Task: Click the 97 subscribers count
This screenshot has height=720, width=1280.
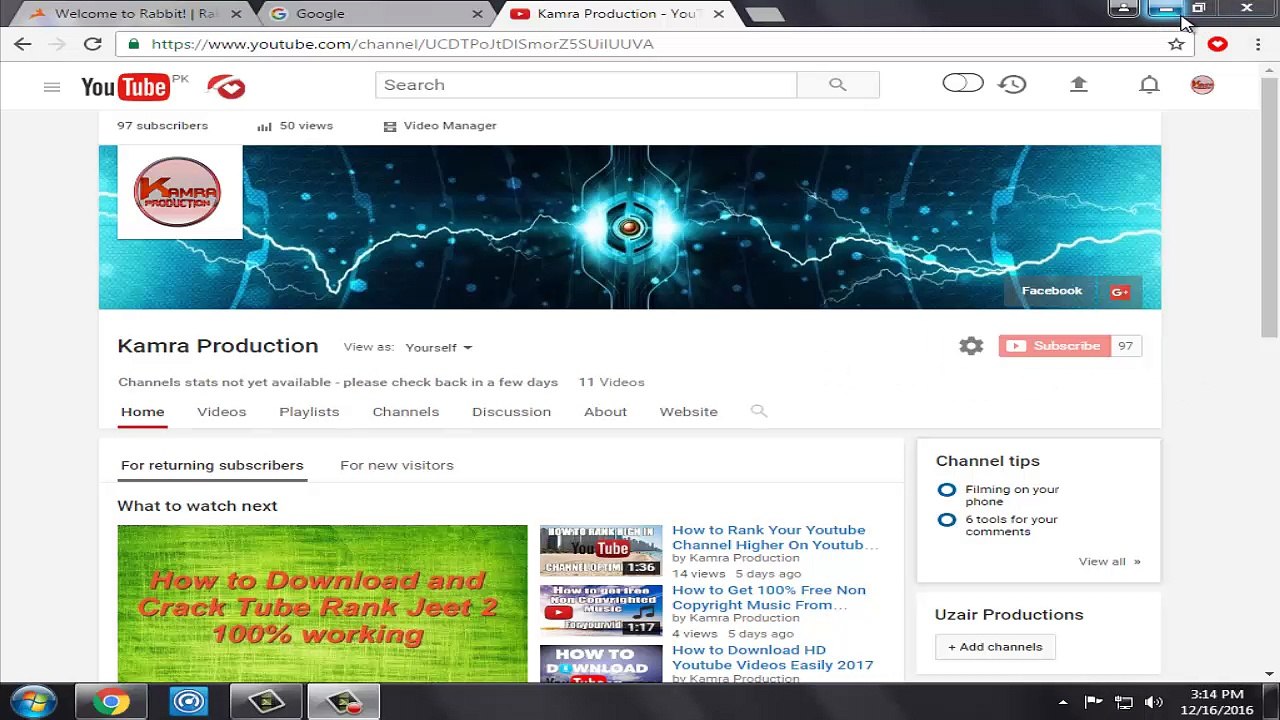Action: [x=162, y=126]
